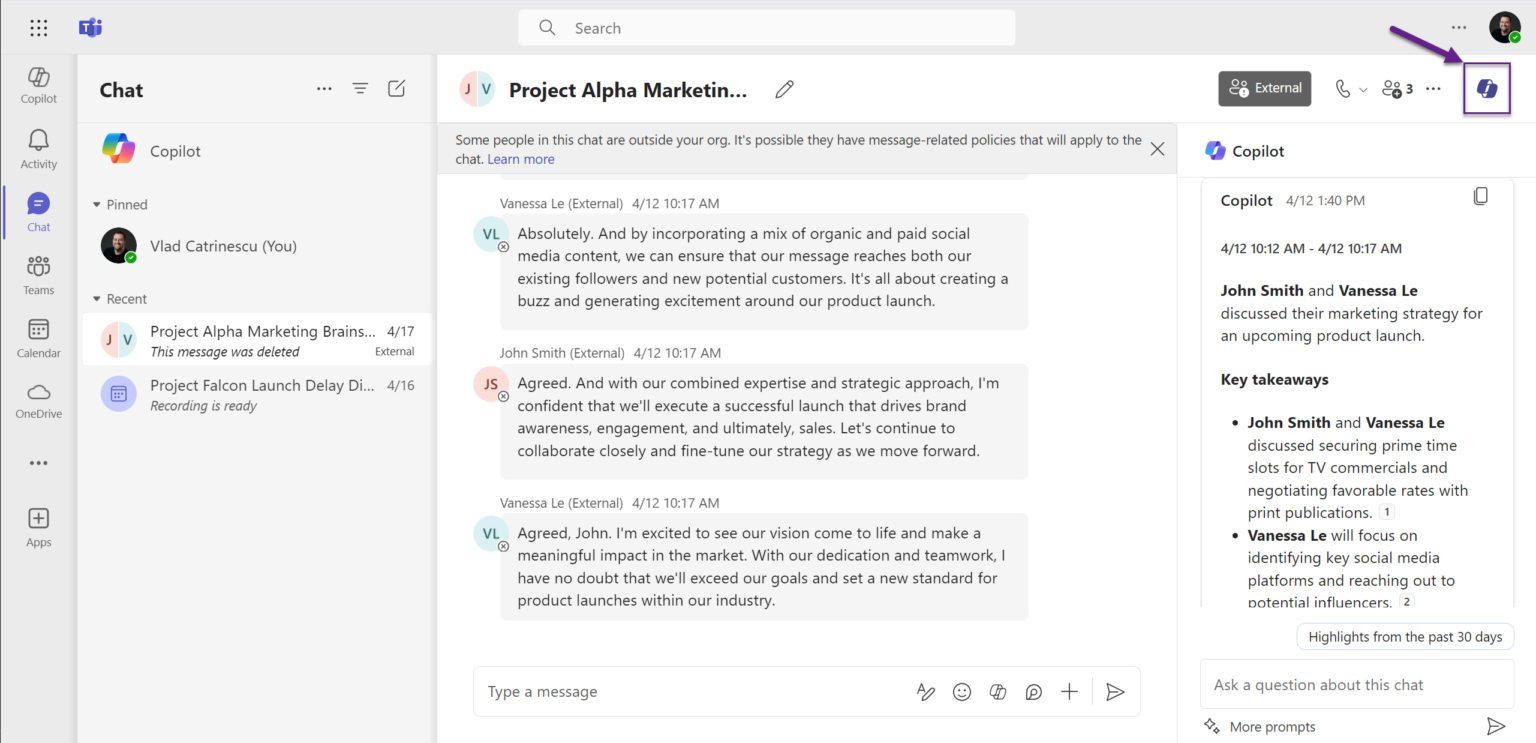Click Highlights from the past 30 days
This screenshot has width=1536, height=743.
(1405, 637)
